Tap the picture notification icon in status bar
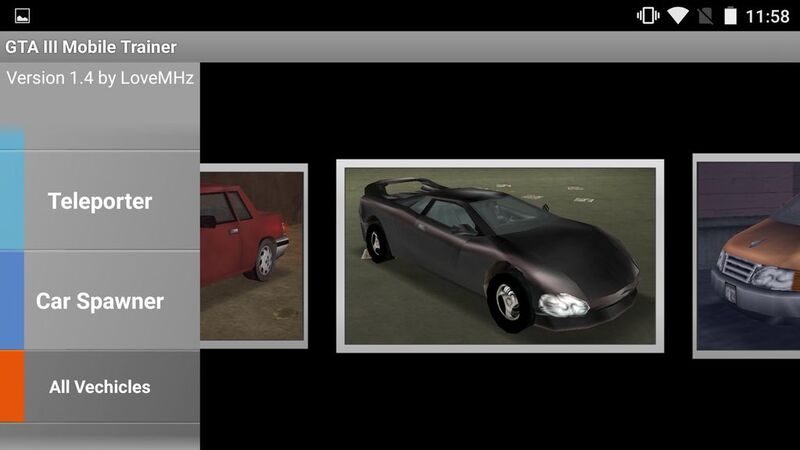This screenshot has width=800, height=450. (22, 16)
